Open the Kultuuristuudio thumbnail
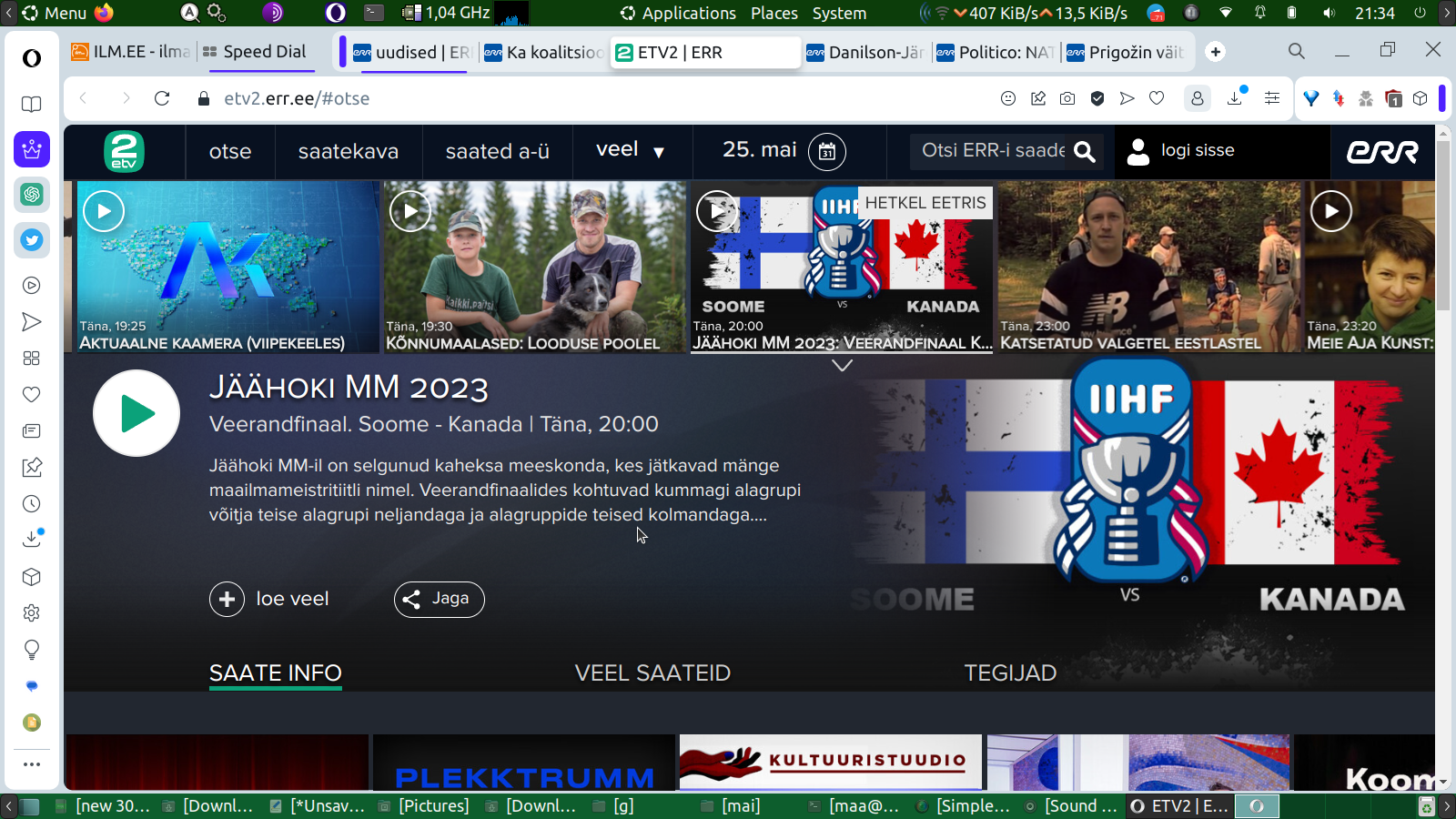Viewport: 1456px width, 819px height. click(831, 762)
